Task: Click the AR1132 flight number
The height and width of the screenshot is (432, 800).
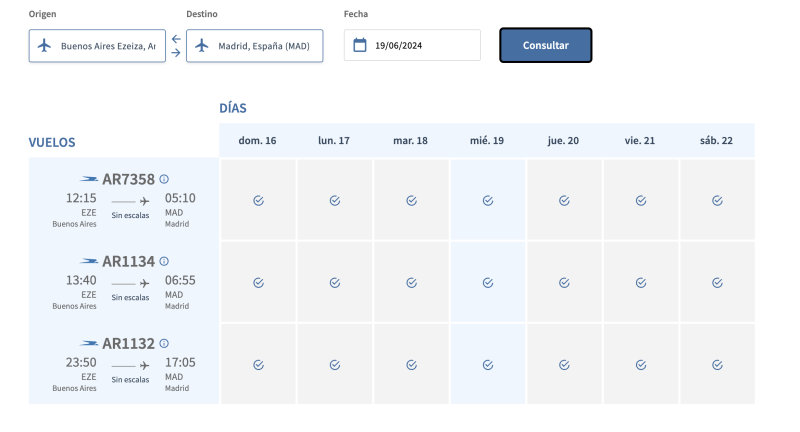Action: [128, 343]
